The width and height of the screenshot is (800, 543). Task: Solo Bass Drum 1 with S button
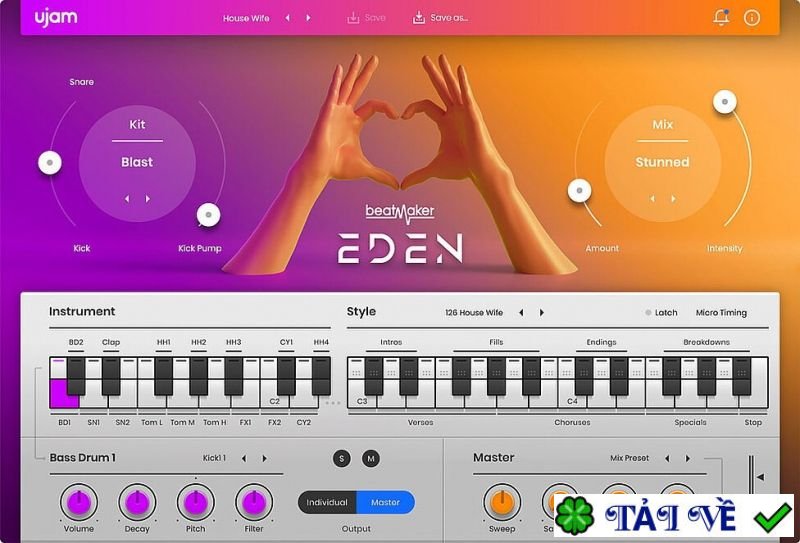pyautogui.click(x=342, y=458)
